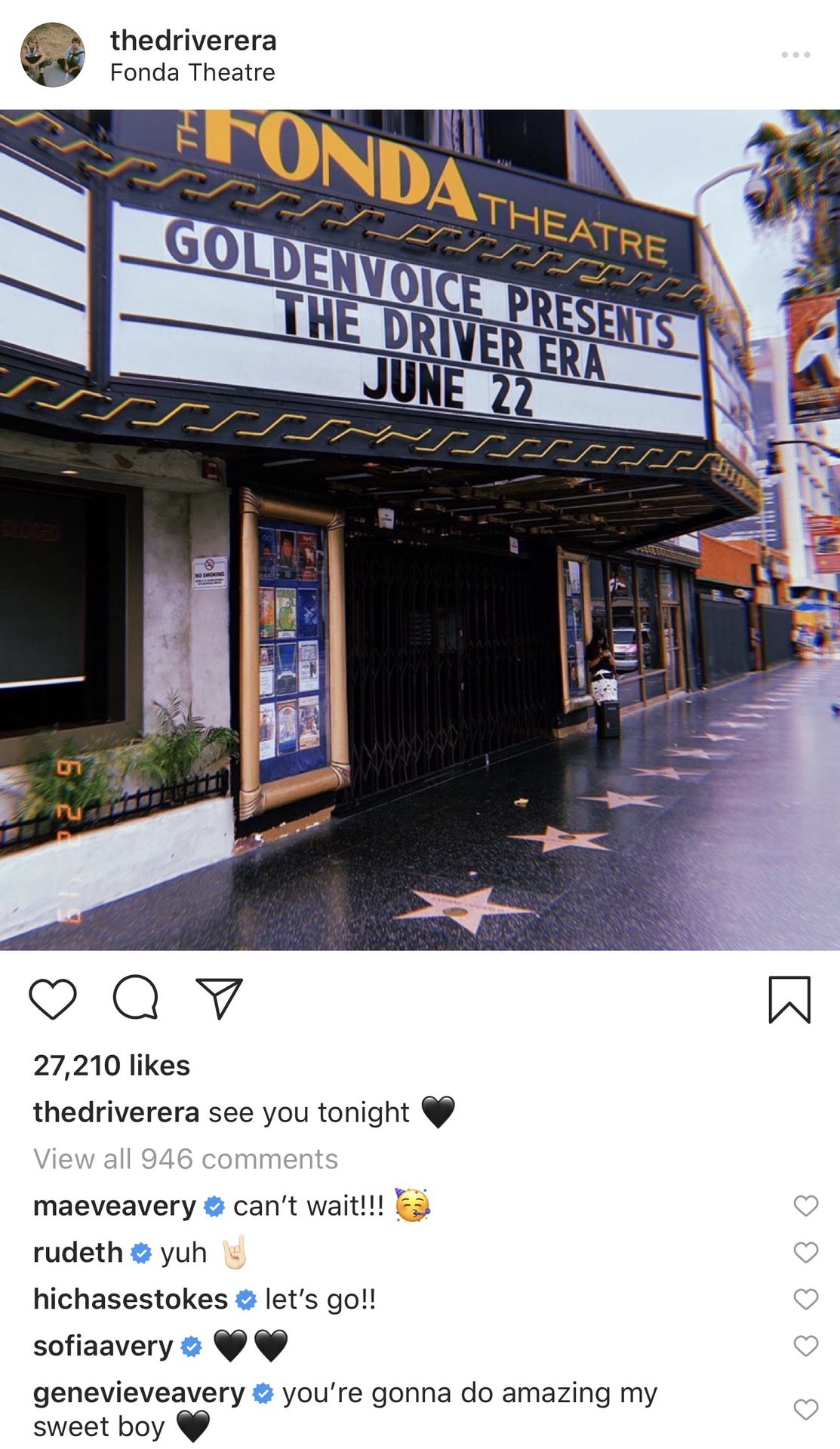Open genevieveavery's profile from comment

tap(139, 1393)
